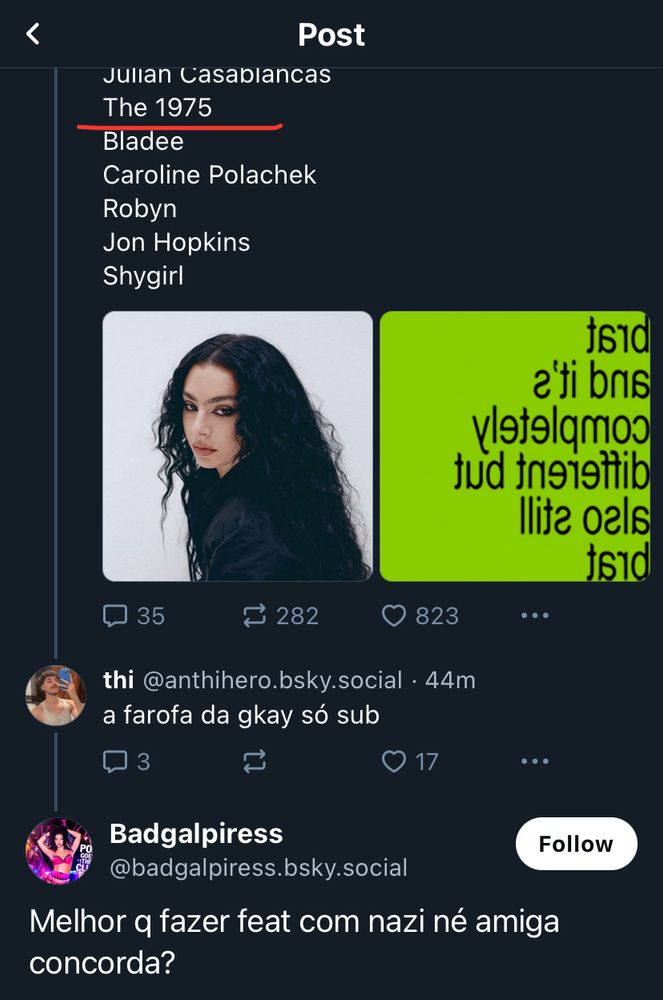663x1000 pixels.
Task: Open the three-dot menu on thi's reply
Action: 535,762
